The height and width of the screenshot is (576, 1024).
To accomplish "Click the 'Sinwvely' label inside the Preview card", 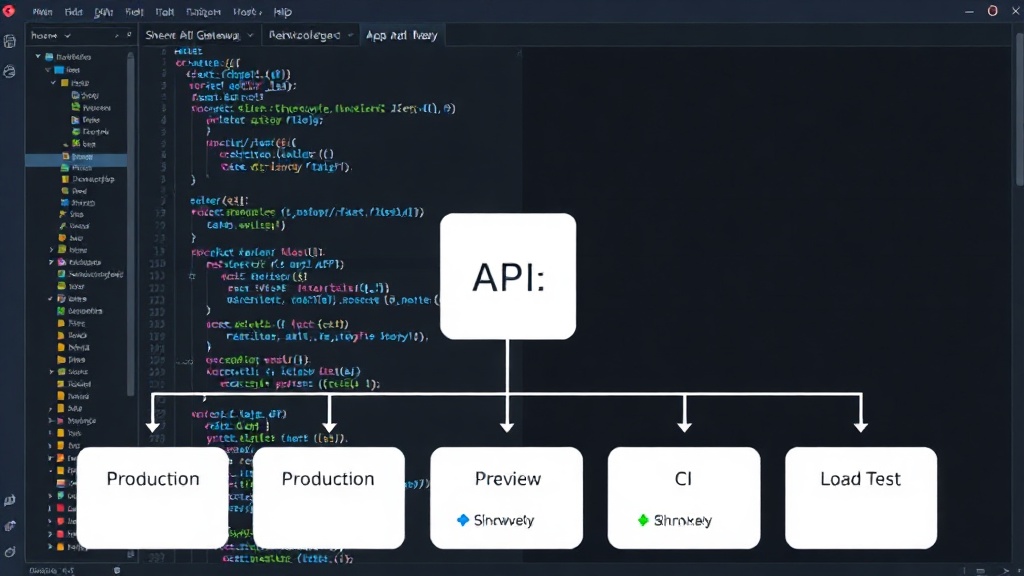I will coord(504,520).
